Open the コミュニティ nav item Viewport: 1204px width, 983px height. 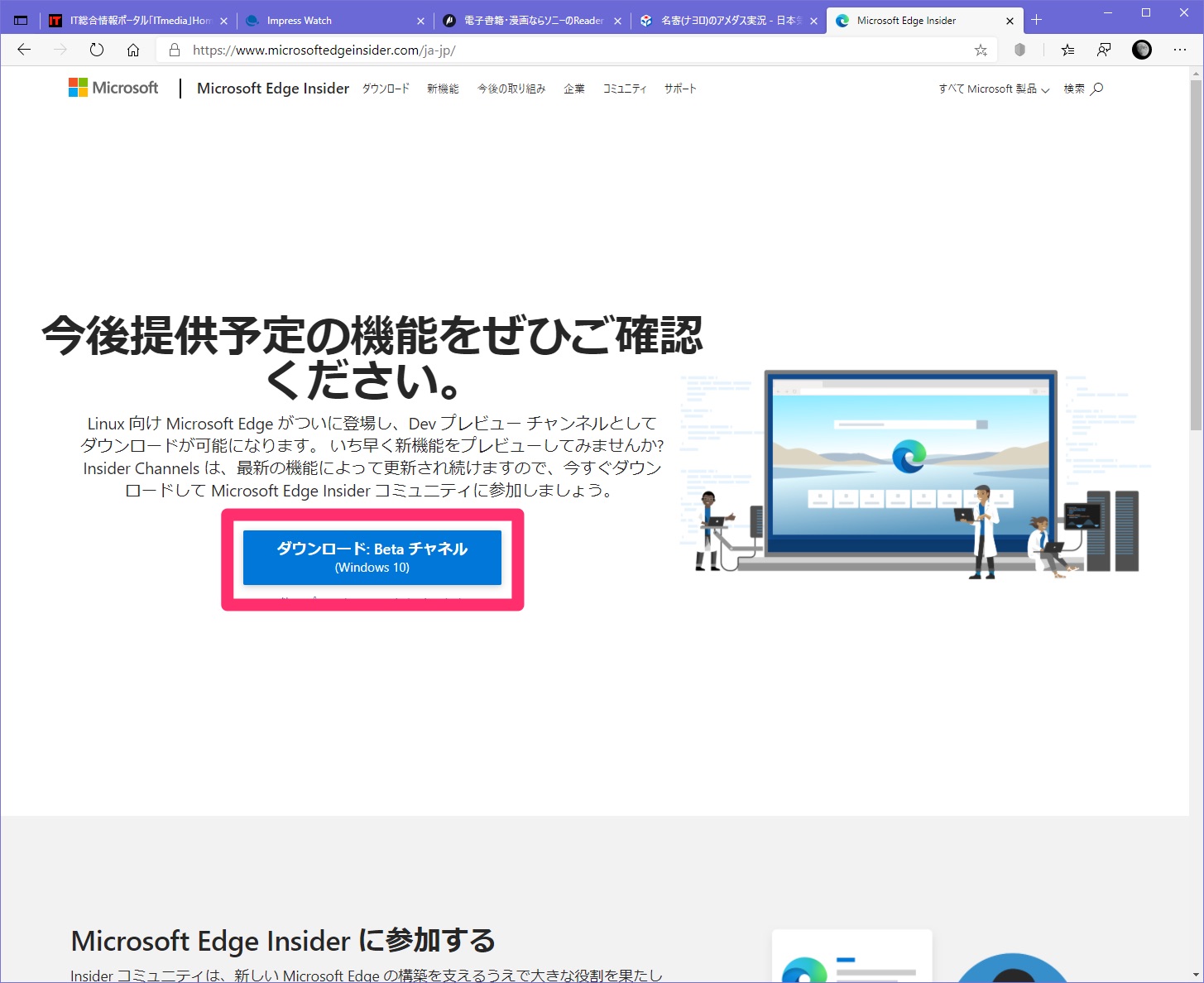click(625, 89)
